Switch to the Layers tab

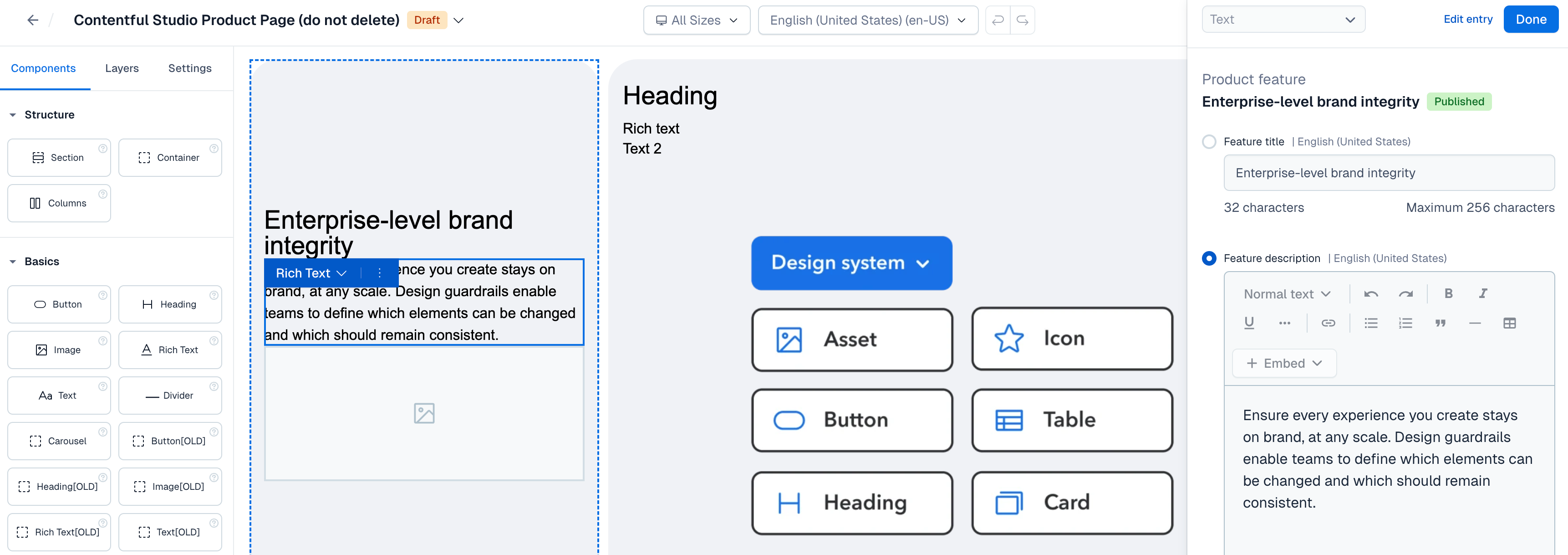pos(122,68)
